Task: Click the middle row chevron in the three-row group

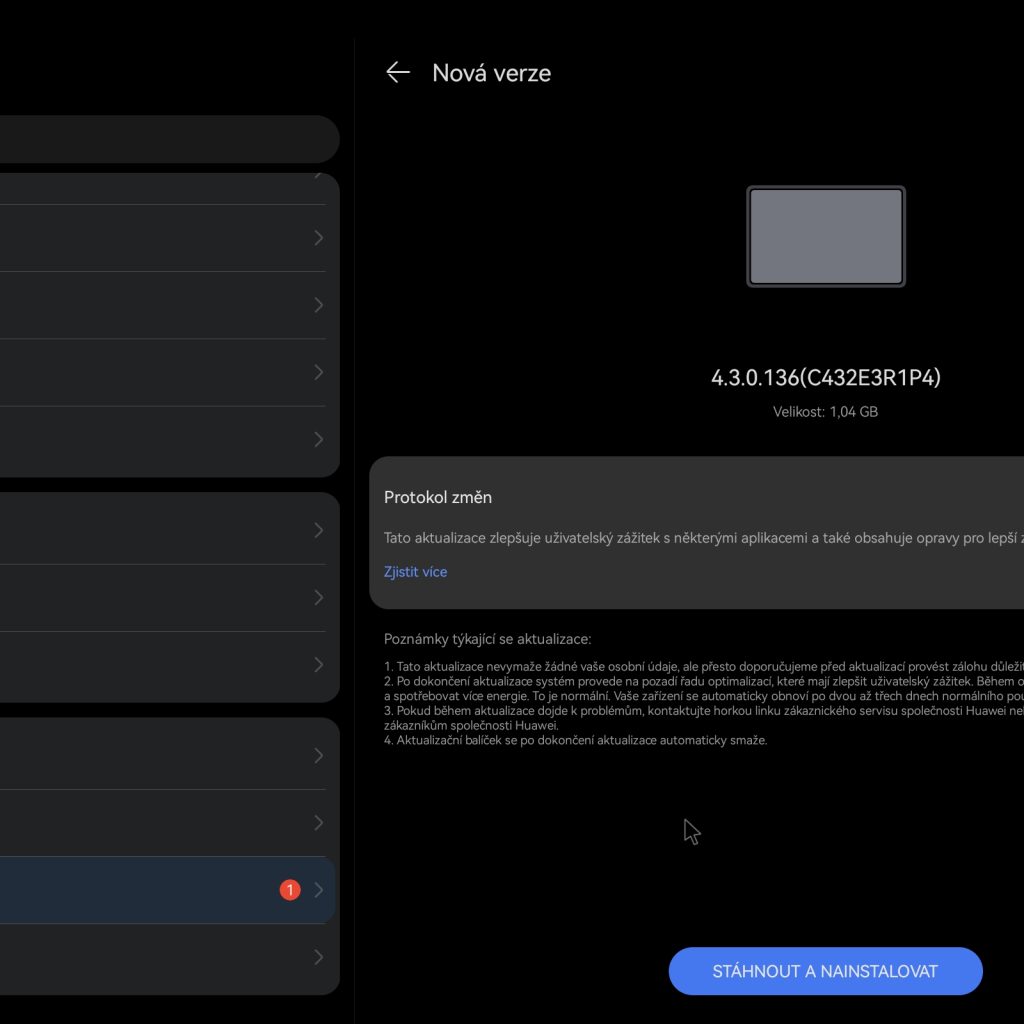Action: pos(319,597)
